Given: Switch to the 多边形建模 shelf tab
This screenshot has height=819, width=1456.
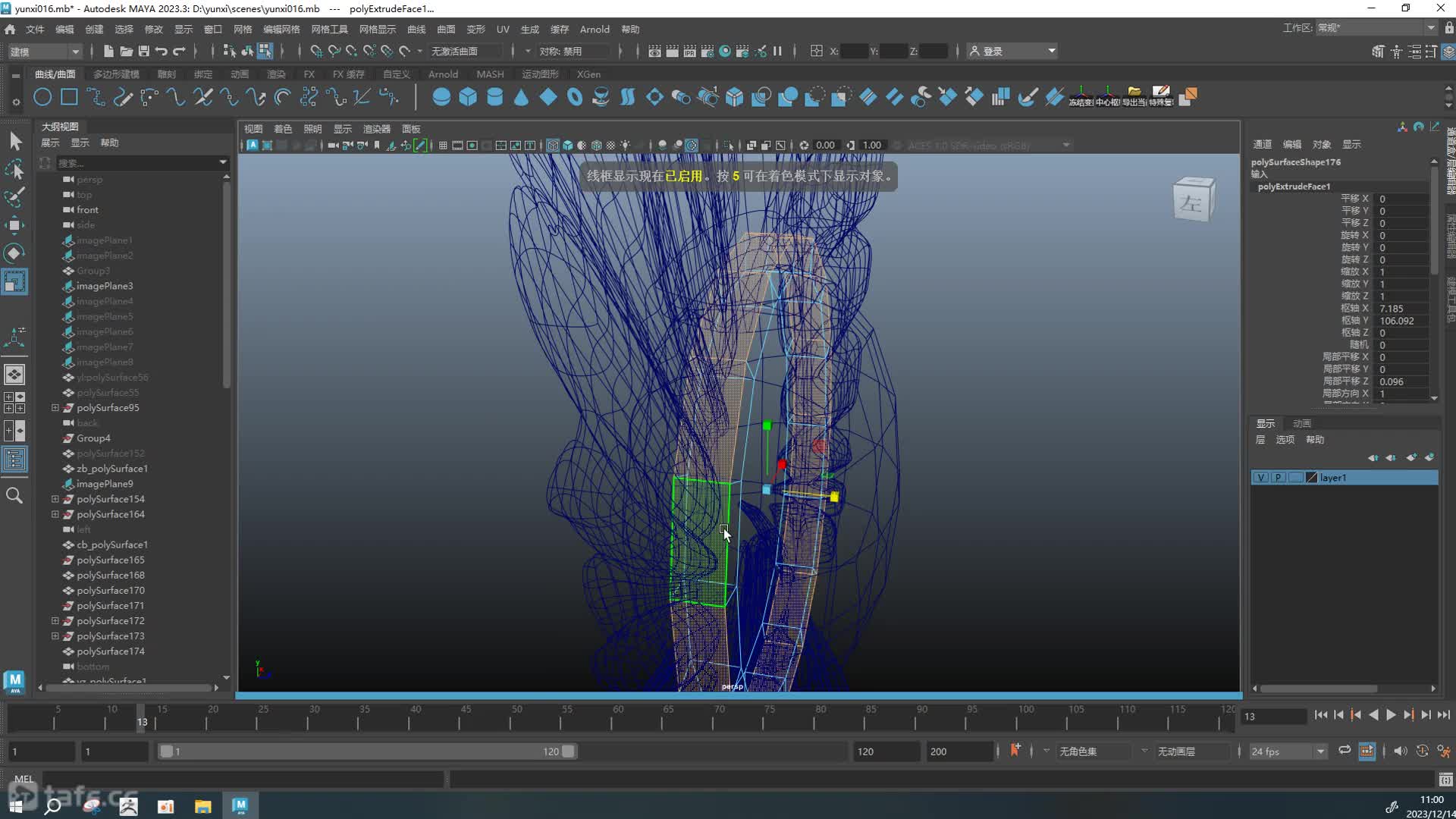Looking at the screenshot, I should (116, 74).
